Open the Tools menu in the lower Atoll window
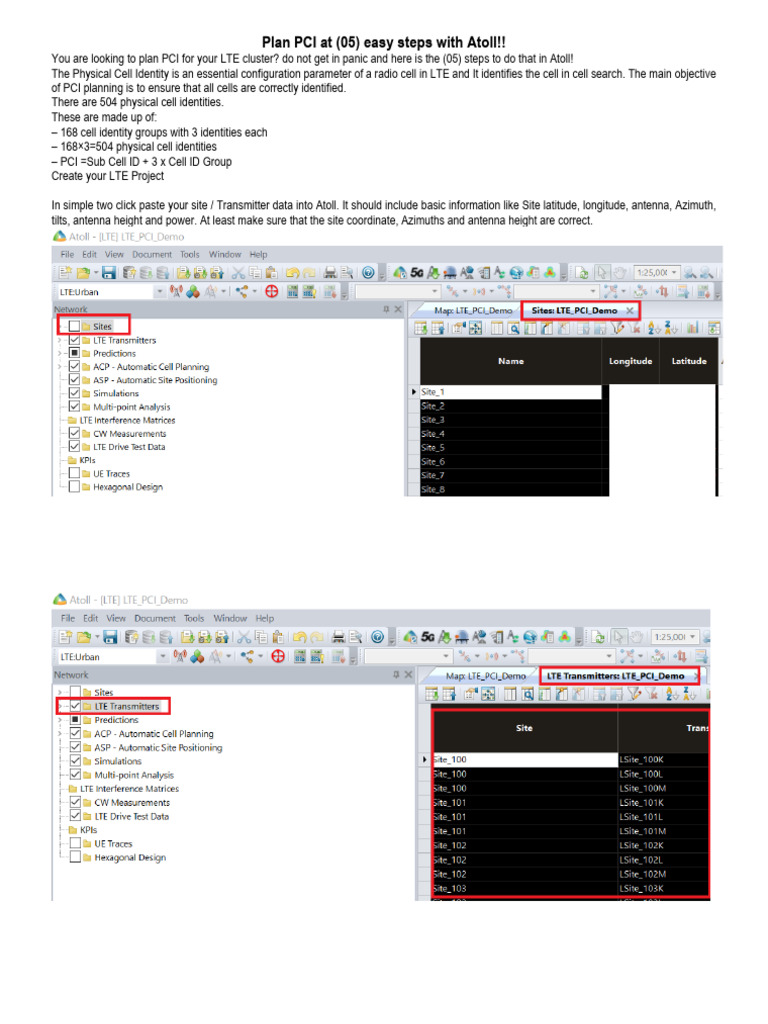The image size is (768, 1024). click(x=194, y=618)
